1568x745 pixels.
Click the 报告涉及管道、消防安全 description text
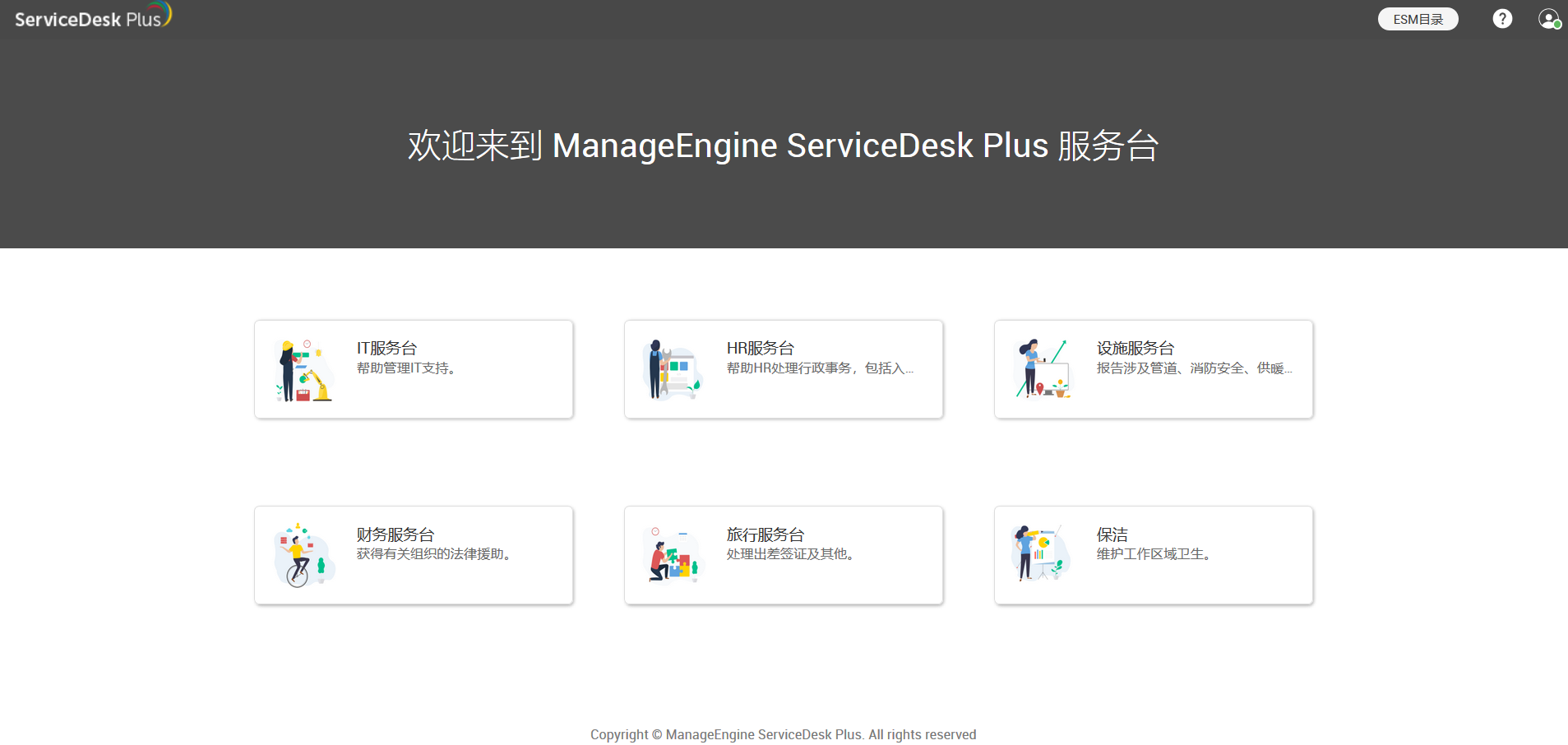tap(1194, 368)
